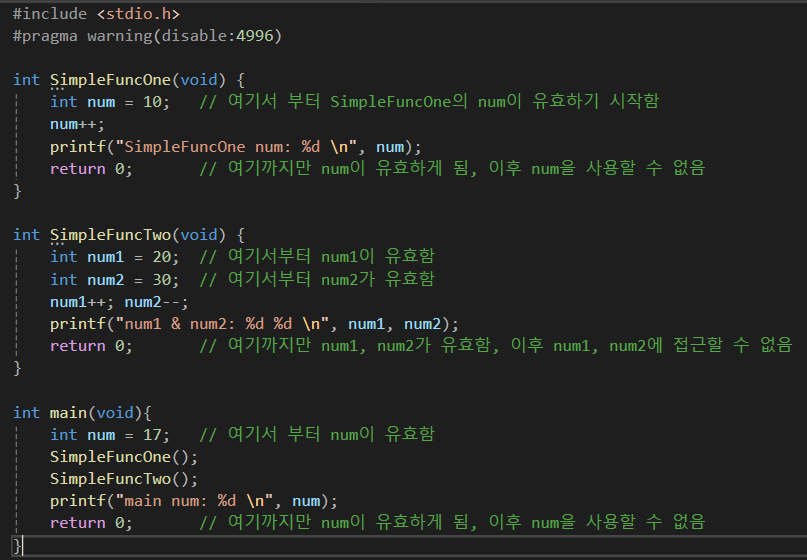Click the comment ending 'num2에 접근할 수 없음'
807x560 pixels.
point(496,345)
